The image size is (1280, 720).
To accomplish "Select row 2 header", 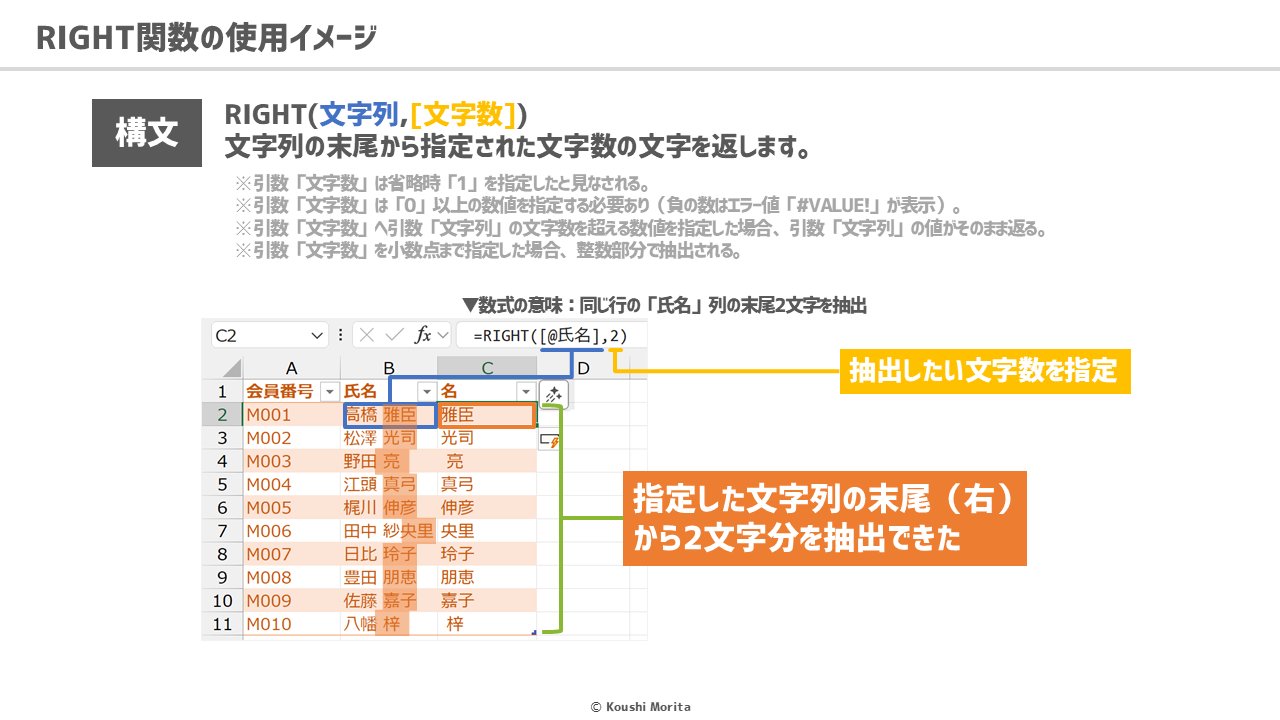I will point(223,415).
